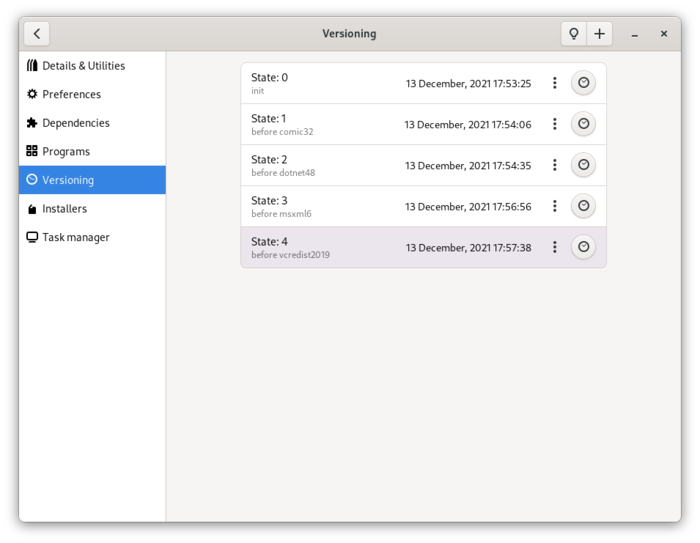
Task: Open the Task manager section
Action: pyautogui.click(x=74, y=237)
